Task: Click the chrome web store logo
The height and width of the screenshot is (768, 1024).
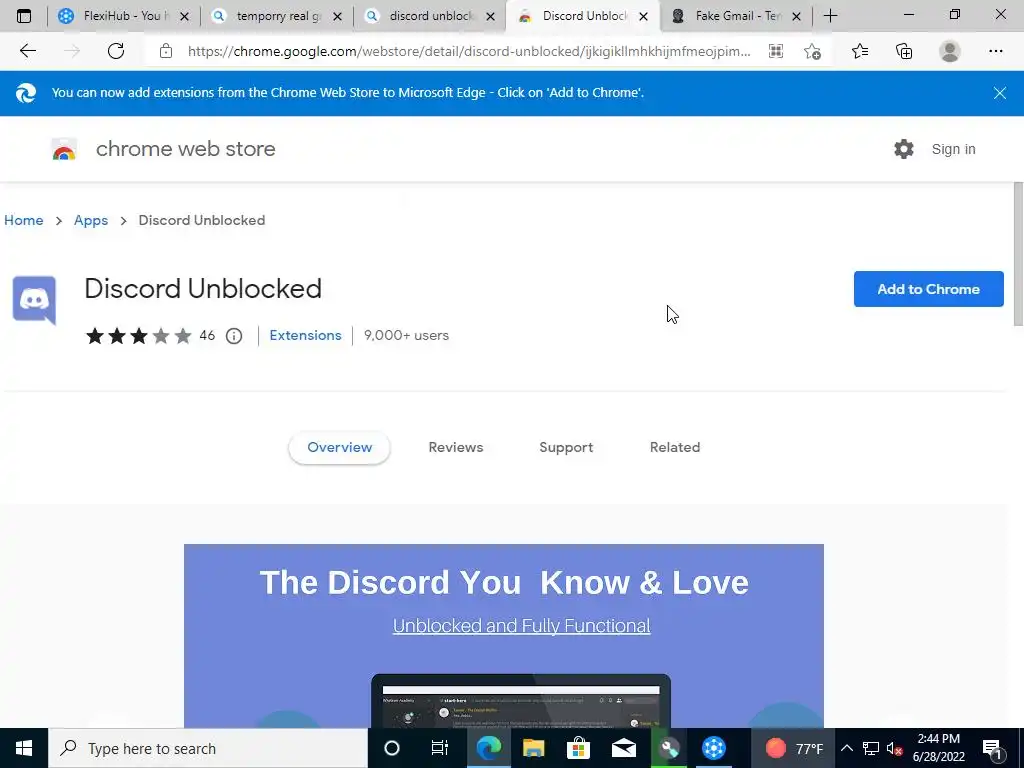Action: [65, 150]
